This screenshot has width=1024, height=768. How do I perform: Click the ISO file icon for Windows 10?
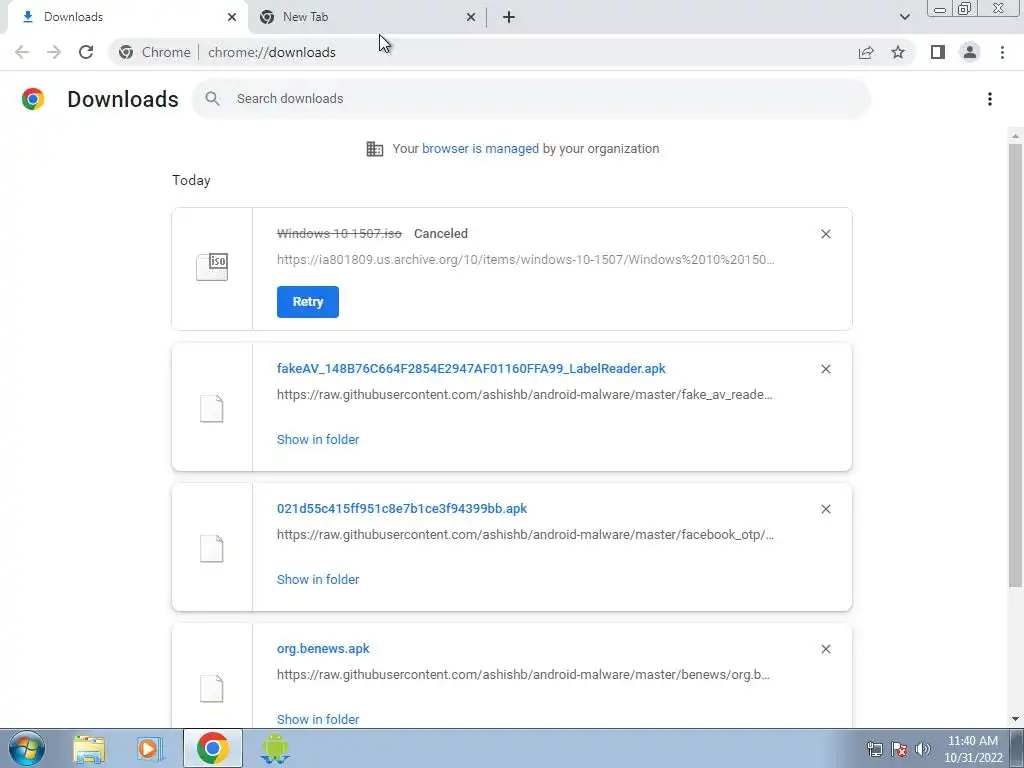(x=212, y=267)
